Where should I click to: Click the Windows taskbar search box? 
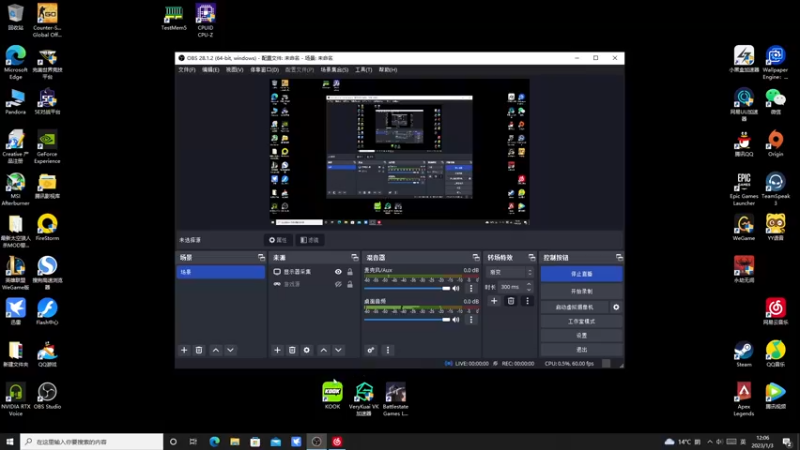(92, 442)
